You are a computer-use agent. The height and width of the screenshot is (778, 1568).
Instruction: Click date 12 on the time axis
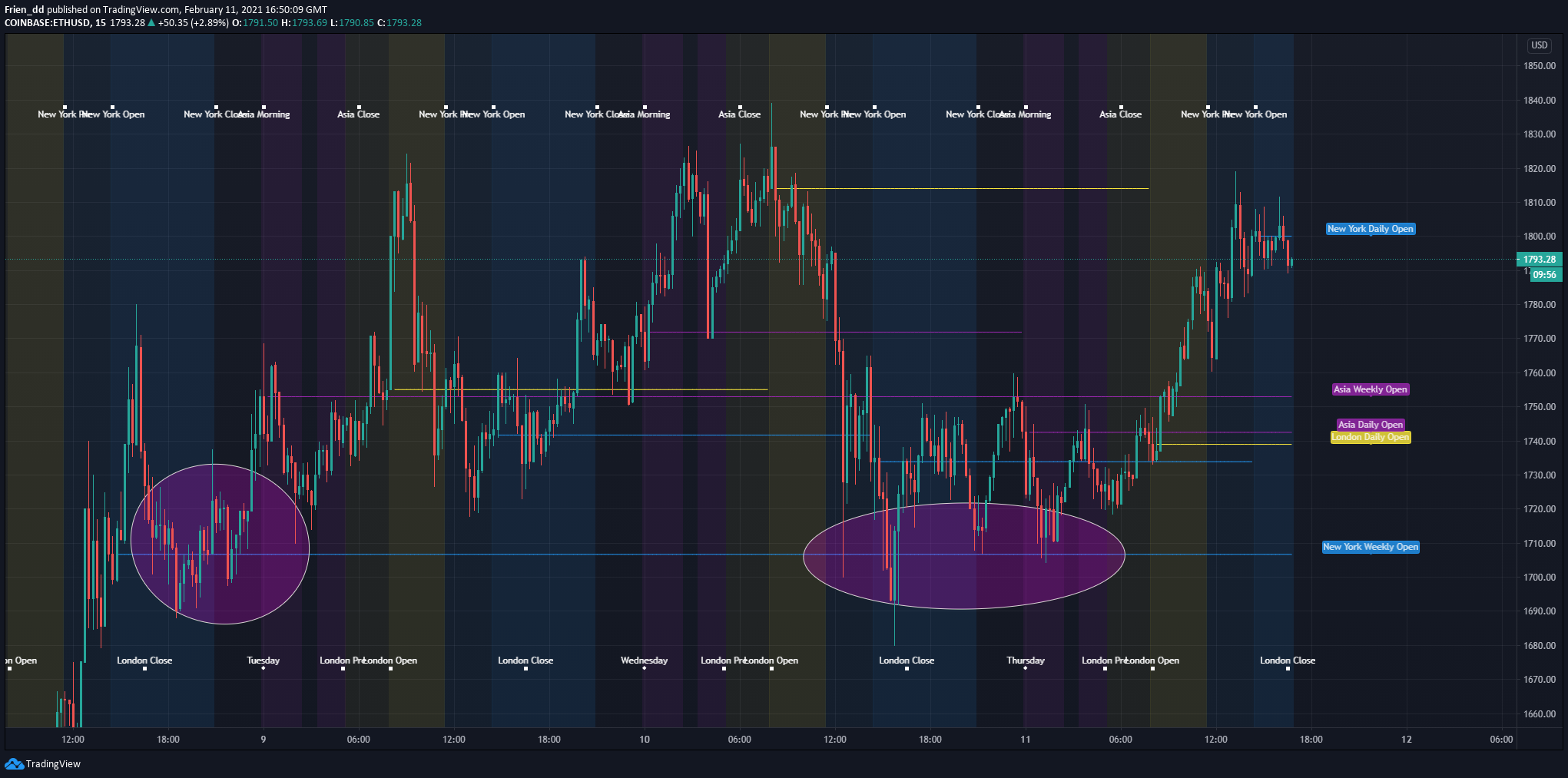(1407, 740)
